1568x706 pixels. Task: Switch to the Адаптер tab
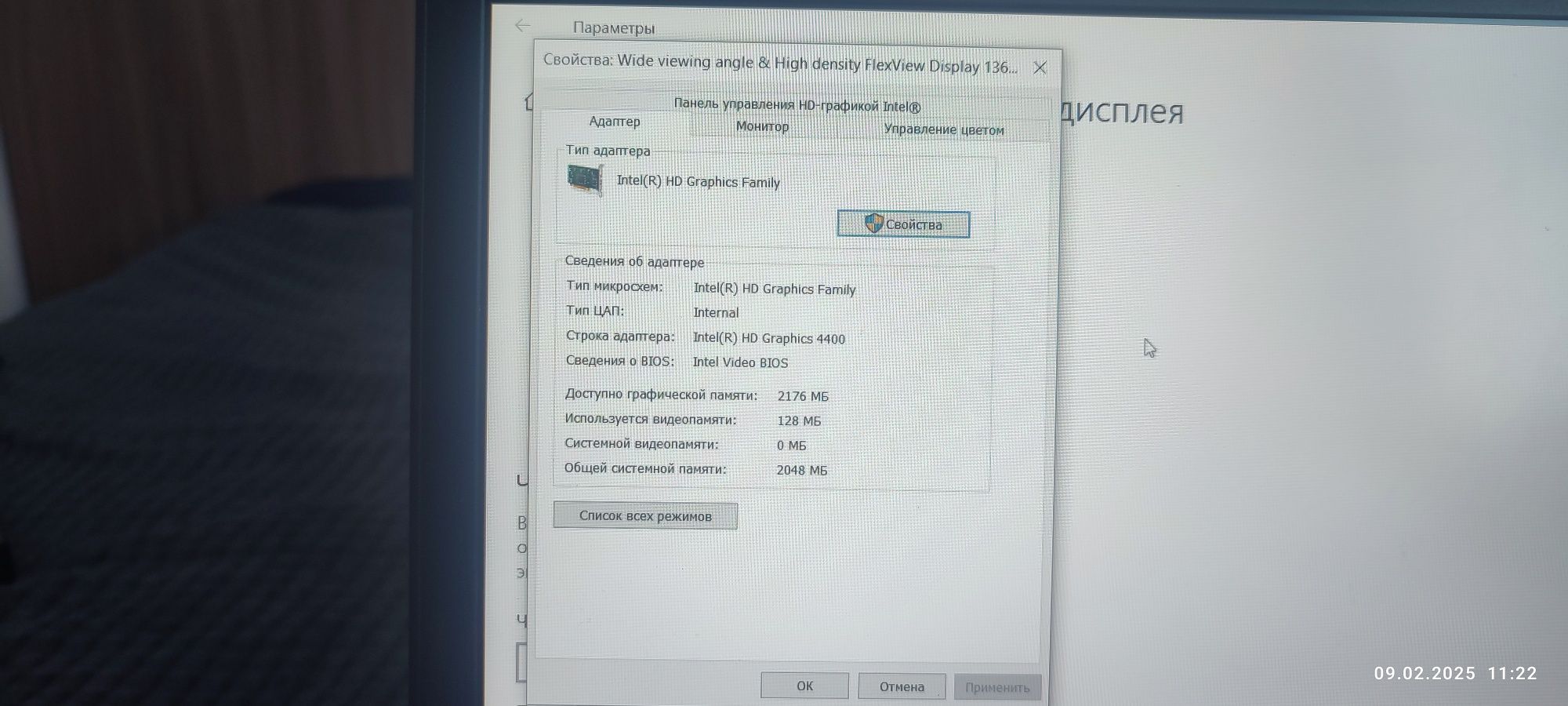(x=615, y=122)
